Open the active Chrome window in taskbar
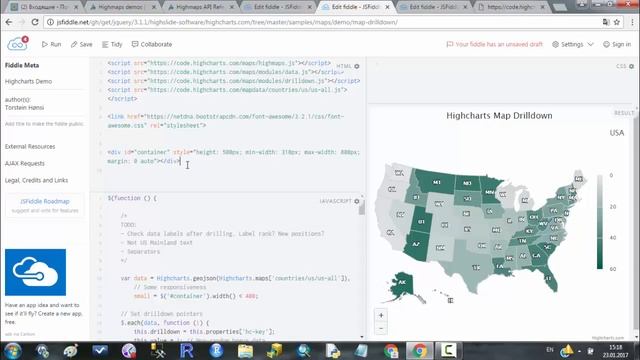The image size is (640, 360). pyautogui.click(x=419, y=351)
